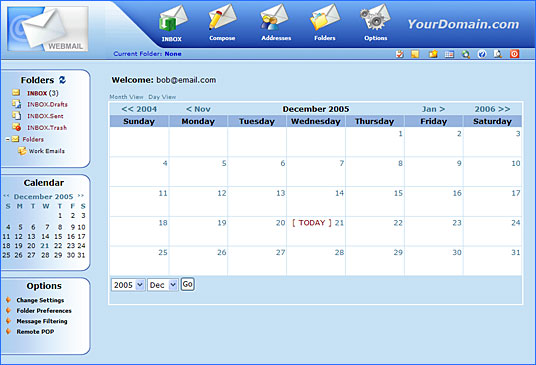
Task: Switch to Day View
Action: [162, 97]
